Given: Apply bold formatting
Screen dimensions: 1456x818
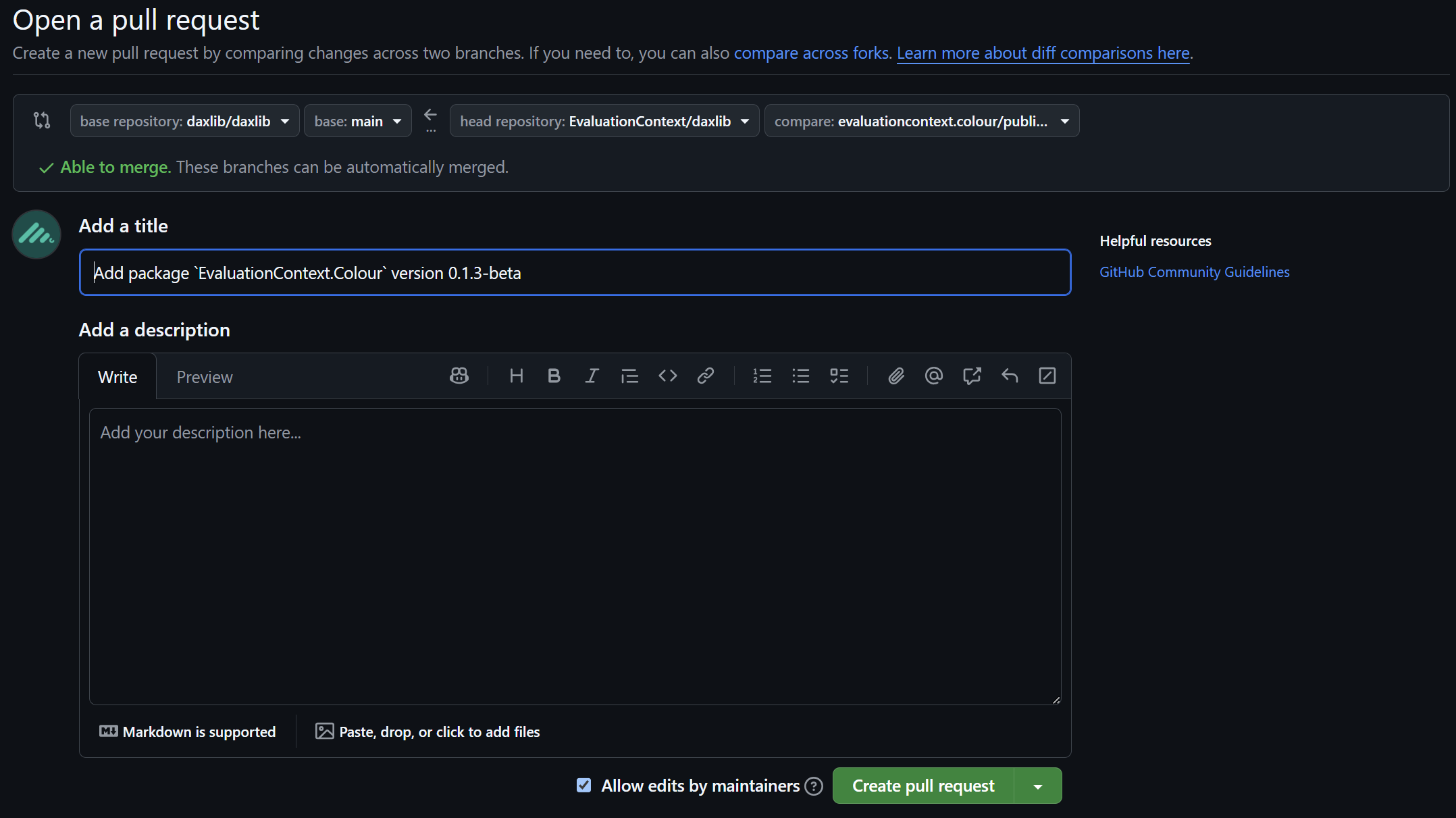Looking at the screenshot, I should point(554,376).
